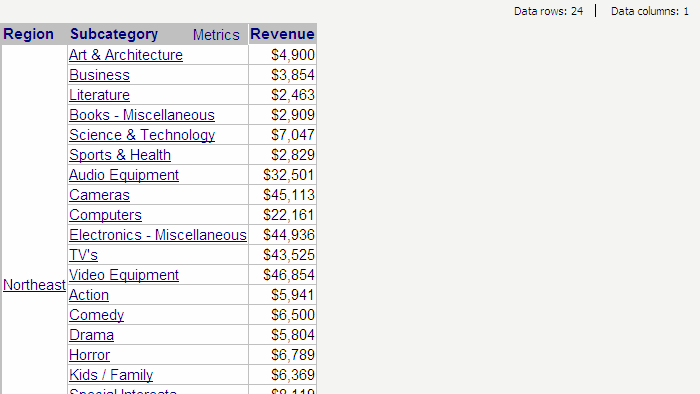Select the $46,854 revenue cell
Screen dimensions: 700x394
[282, 275]
